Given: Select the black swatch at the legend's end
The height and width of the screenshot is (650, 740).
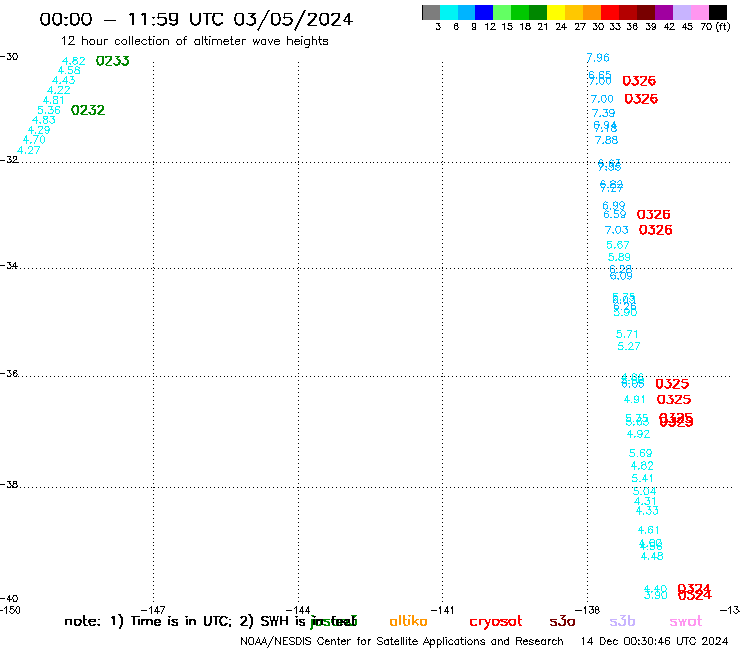Looking at the screenshot, I should [718, 12].
